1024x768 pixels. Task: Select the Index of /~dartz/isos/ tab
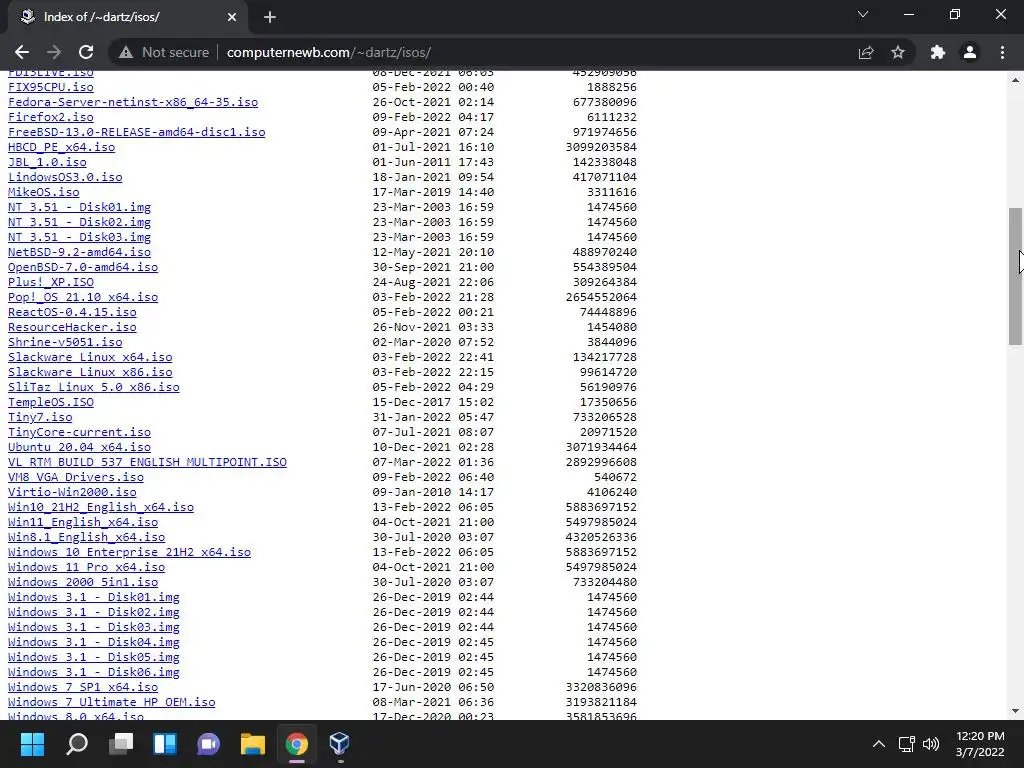coord(127,17)
